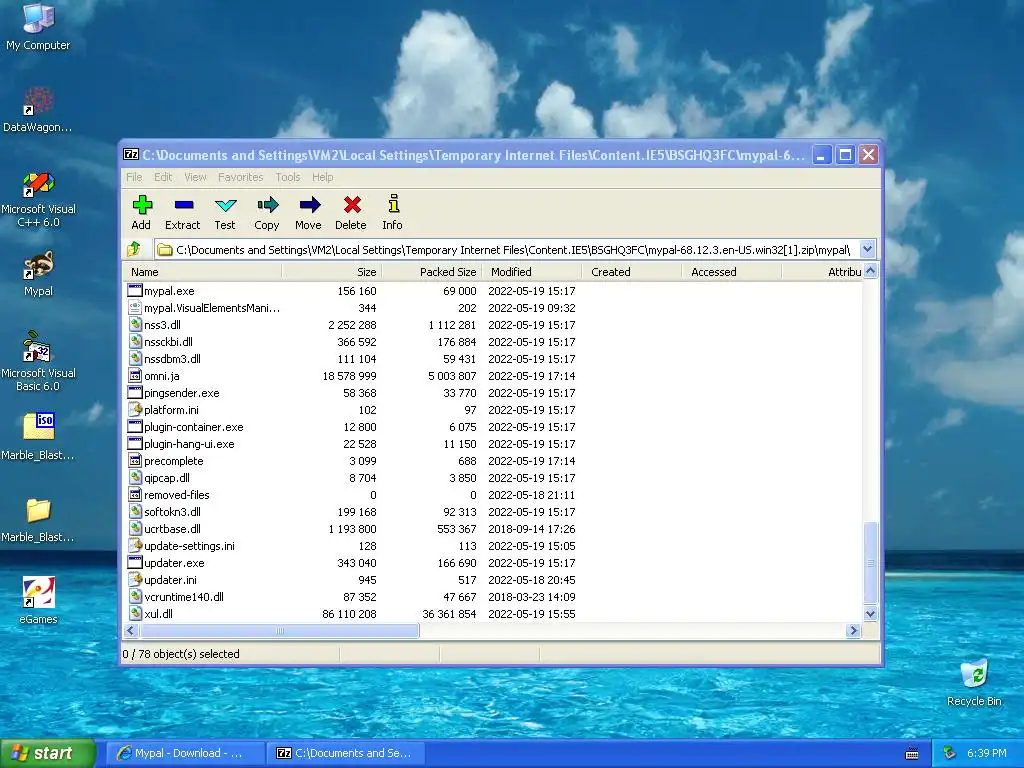Screen dimensions: 1024x768
Task: Sort by the Created column header
Action: click(x=632, y=272)
